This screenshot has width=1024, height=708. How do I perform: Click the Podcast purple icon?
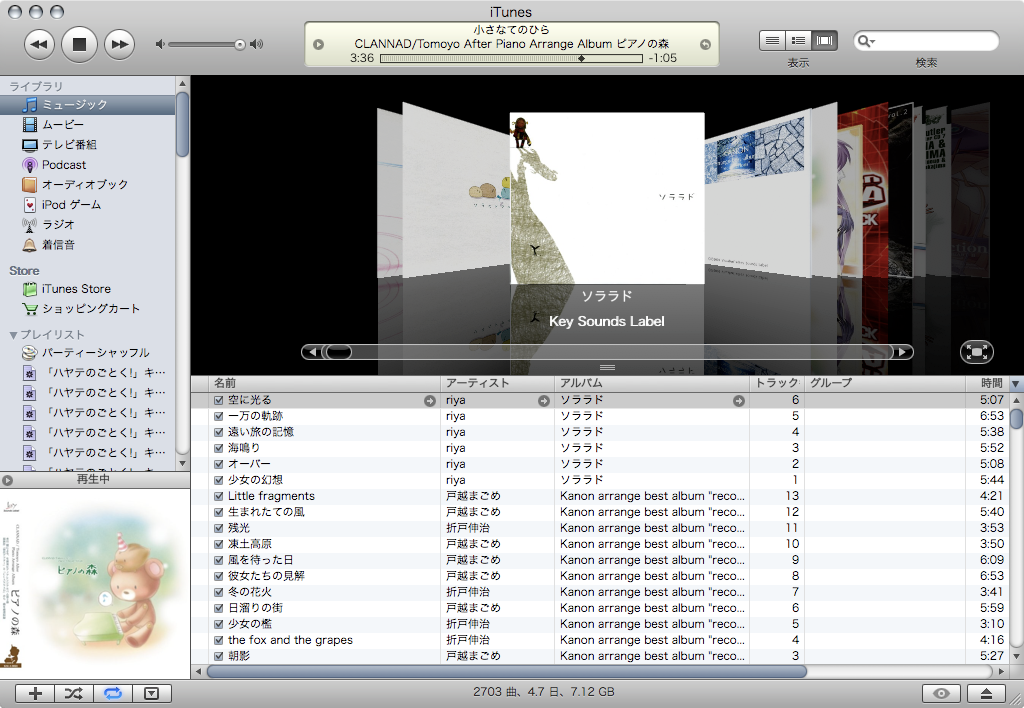[29, 165]
